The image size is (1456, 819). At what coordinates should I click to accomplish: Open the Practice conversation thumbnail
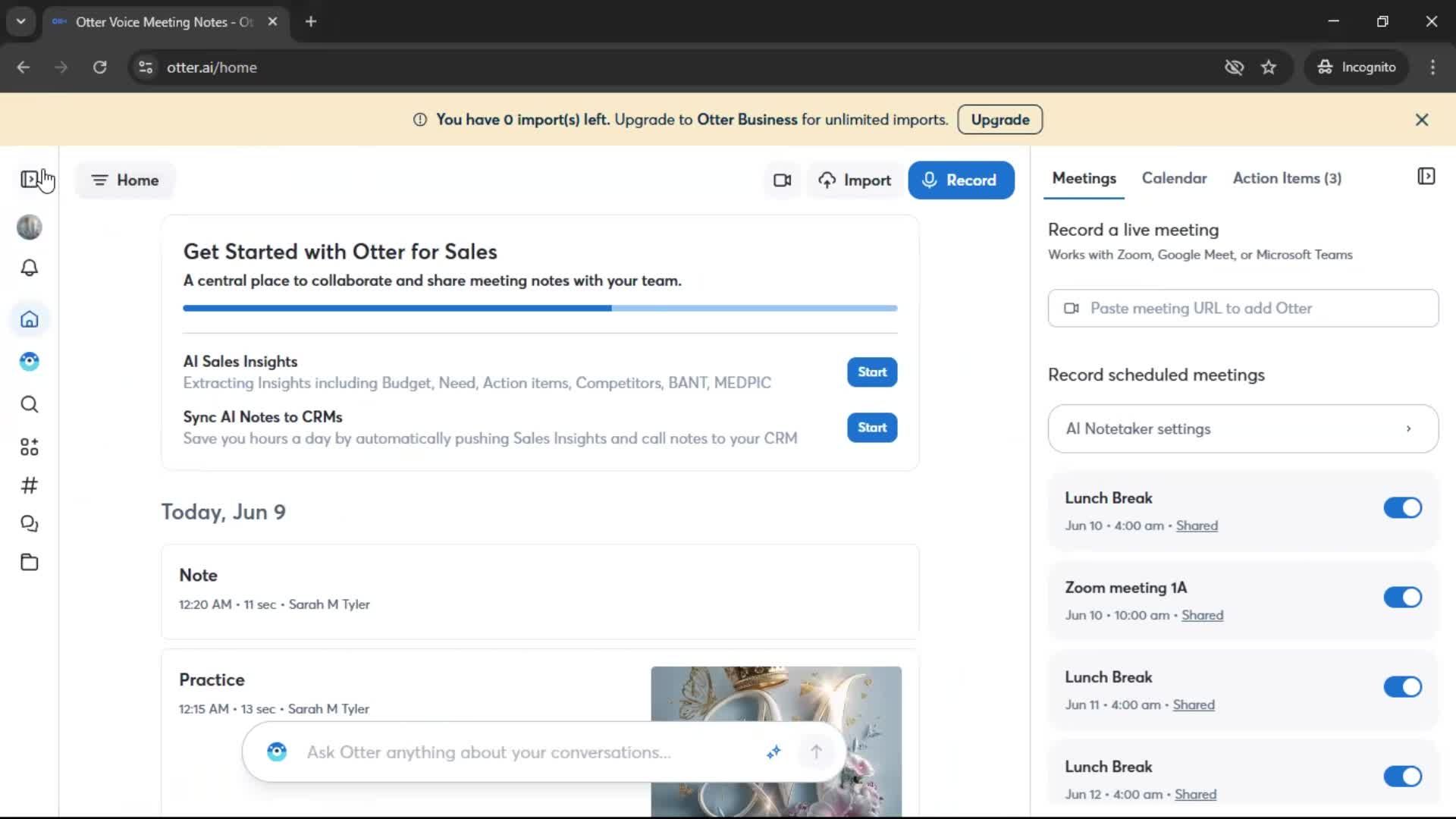pos(776,742)
